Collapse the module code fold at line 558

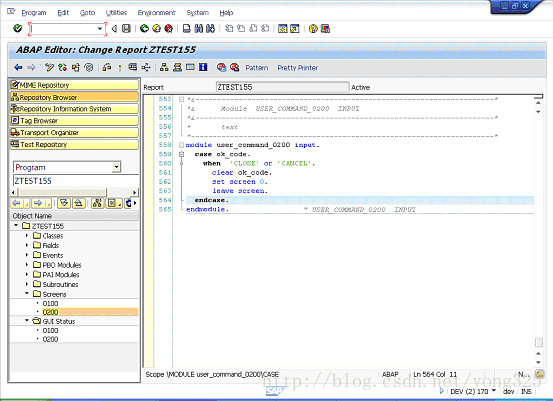pos(181,145)
